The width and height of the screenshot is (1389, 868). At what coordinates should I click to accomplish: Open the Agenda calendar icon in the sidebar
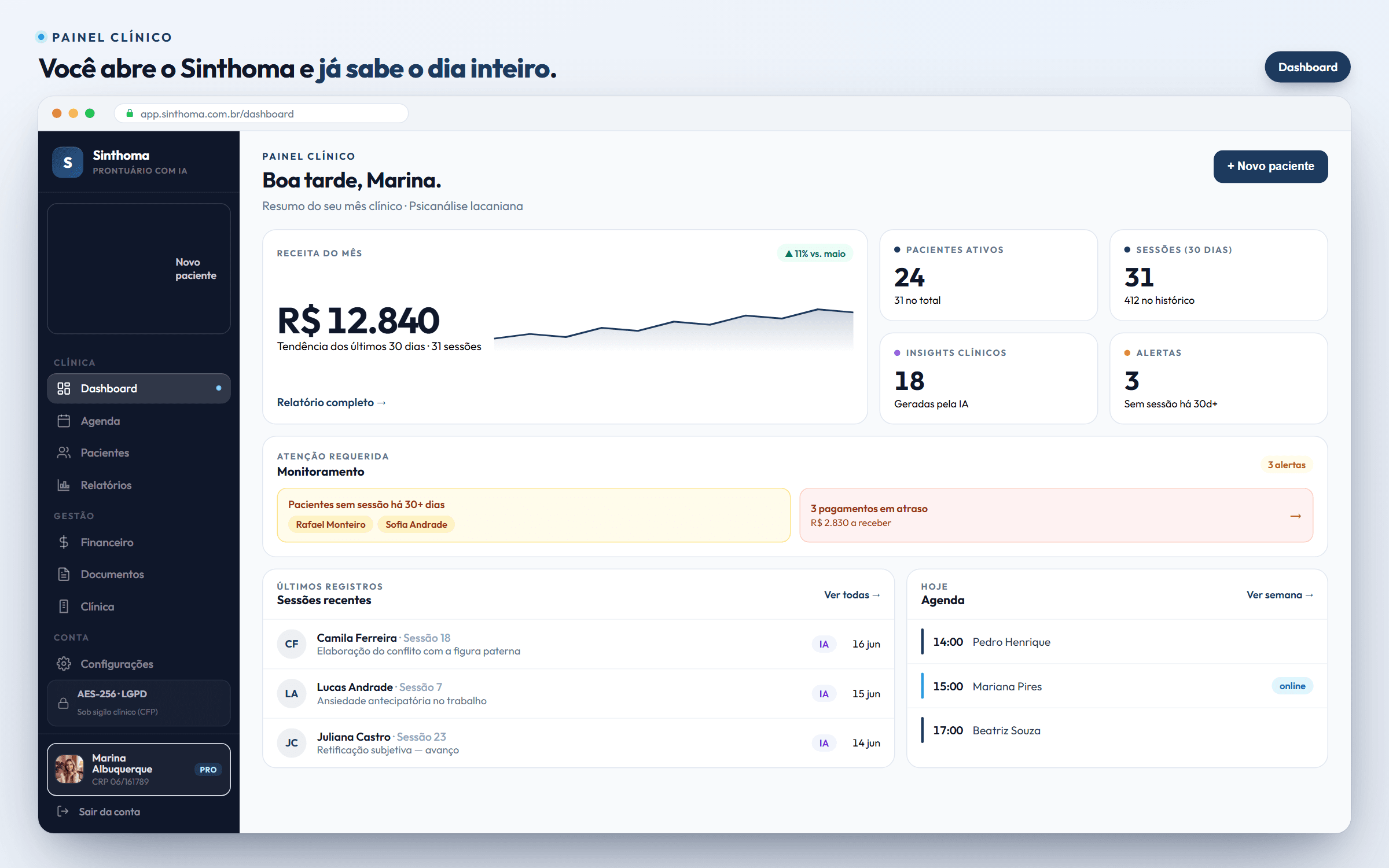click(64, 421)
